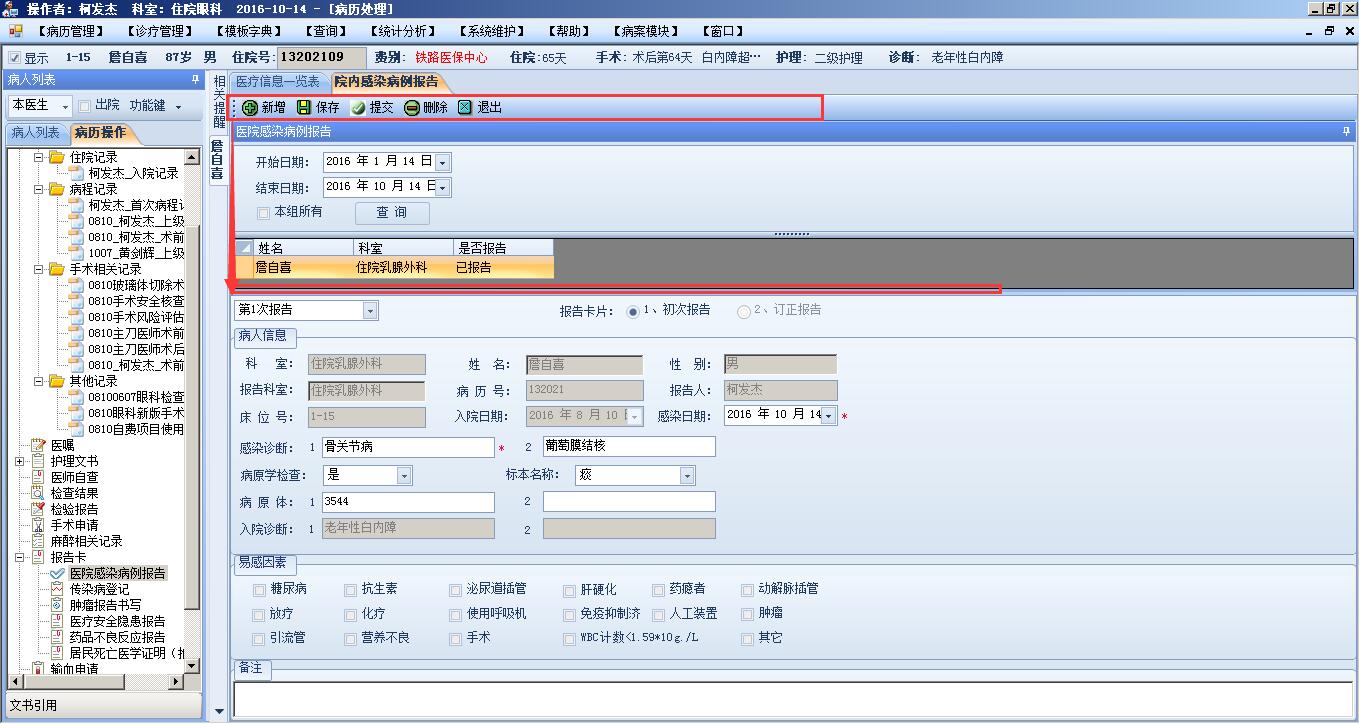Open 文书引用 panel at bottom
This screenshot has height=724, width=1359.
[105, 705]
